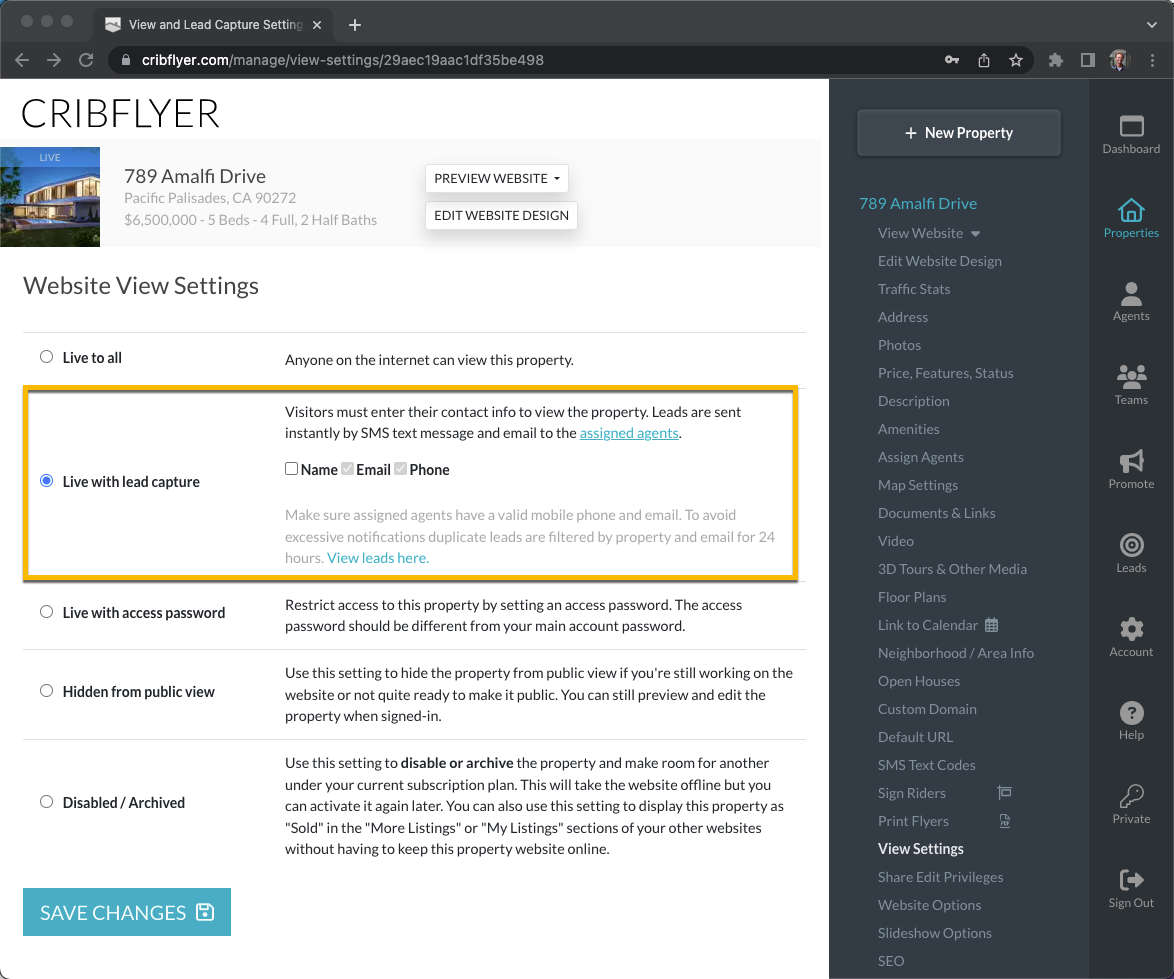Open Documents & Links menu item

pos(937,513)
